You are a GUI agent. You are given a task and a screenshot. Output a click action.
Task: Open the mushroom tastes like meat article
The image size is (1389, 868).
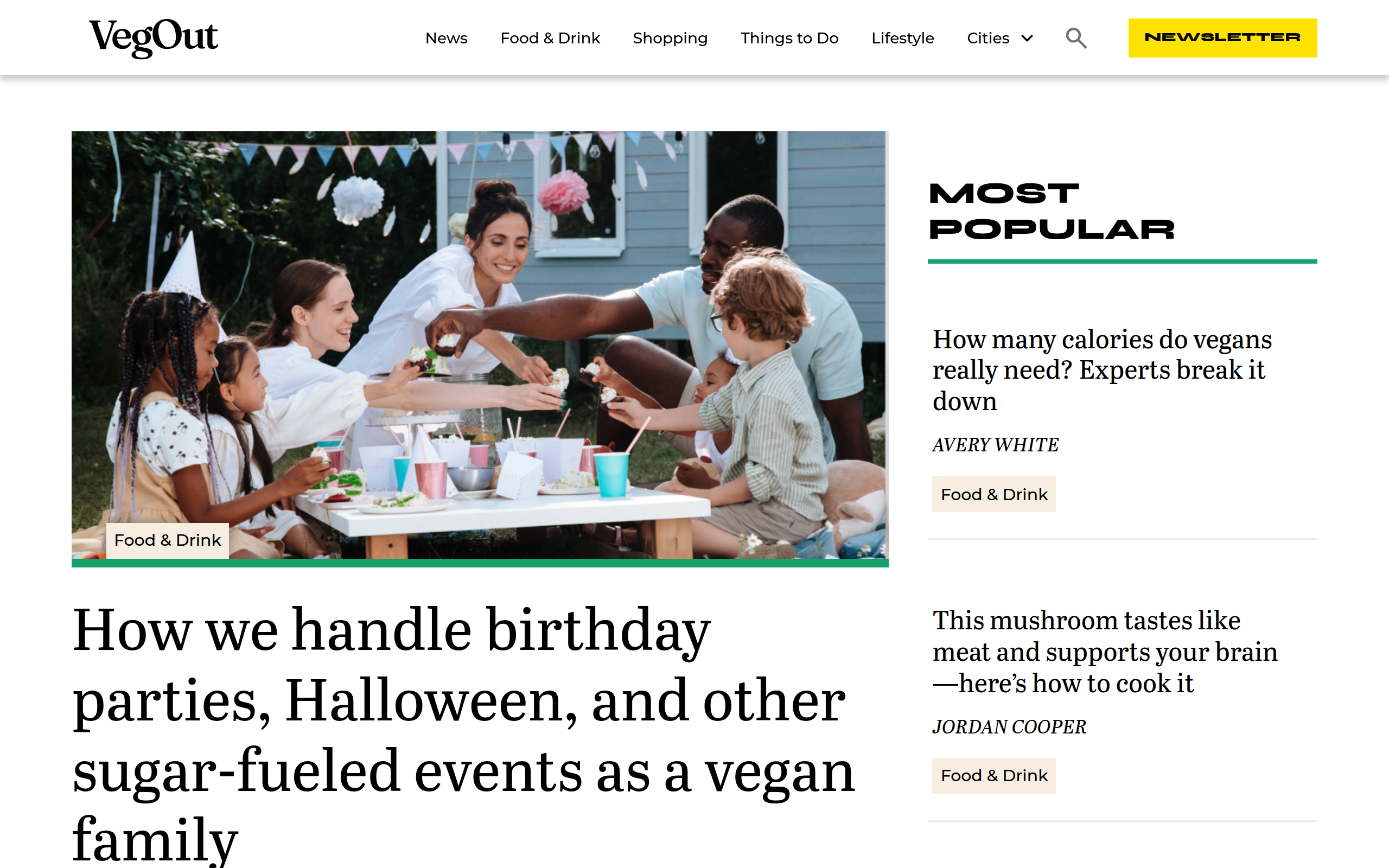(1105, 652)
